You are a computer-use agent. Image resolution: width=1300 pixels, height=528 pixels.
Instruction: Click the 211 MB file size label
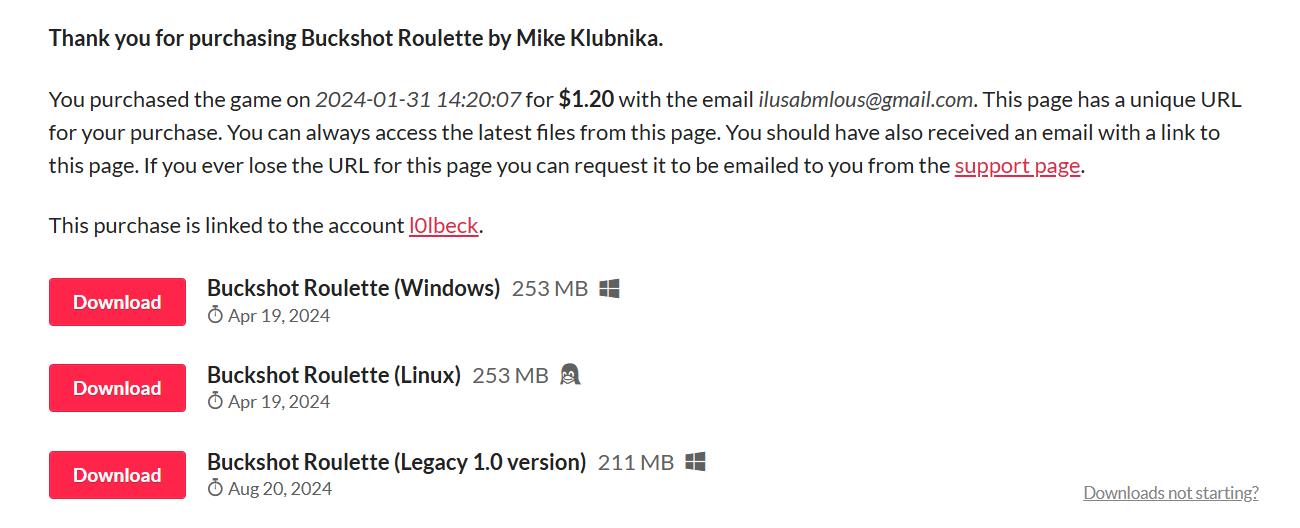(636, 462)
